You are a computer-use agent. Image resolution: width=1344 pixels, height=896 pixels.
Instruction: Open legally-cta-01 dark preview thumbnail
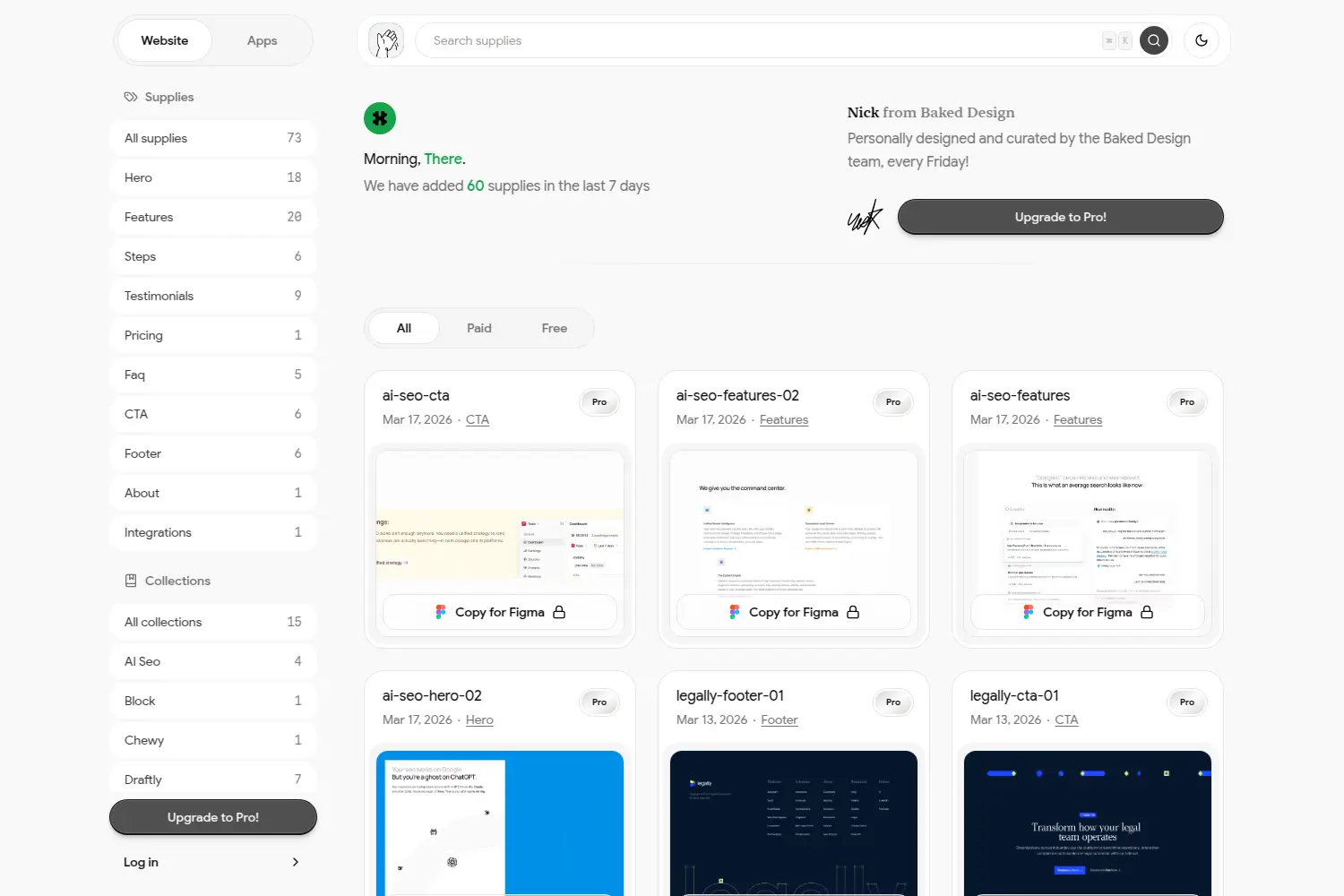click(x=1088, y=823)
